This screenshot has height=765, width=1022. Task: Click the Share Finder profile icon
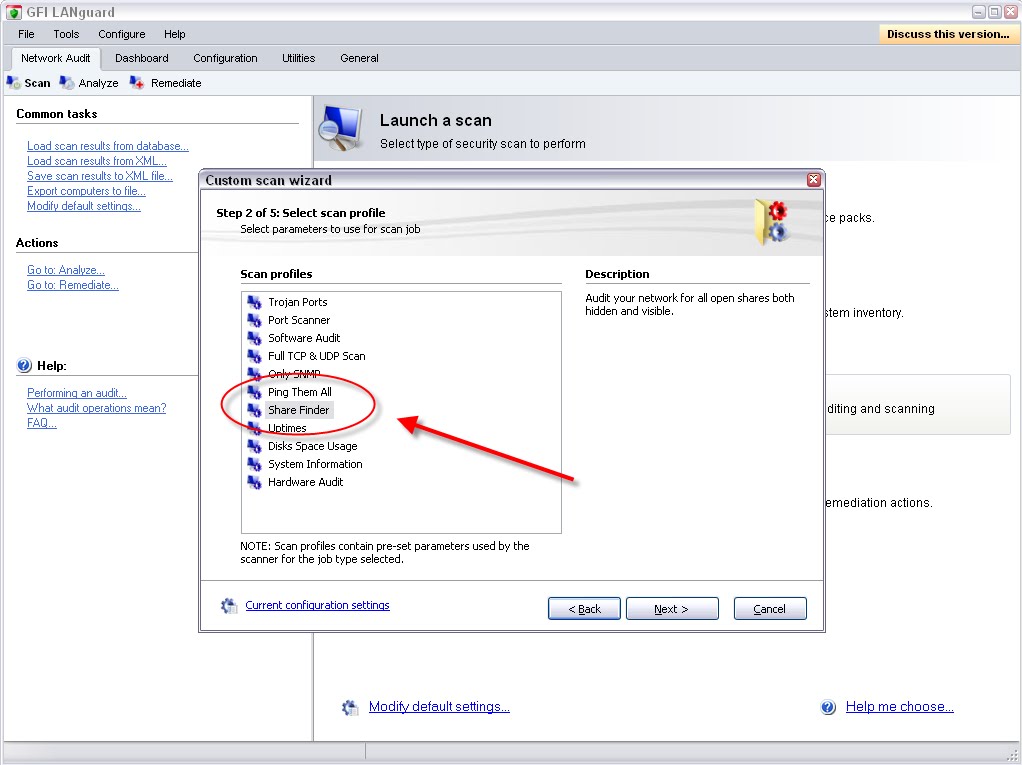(254, 410)
